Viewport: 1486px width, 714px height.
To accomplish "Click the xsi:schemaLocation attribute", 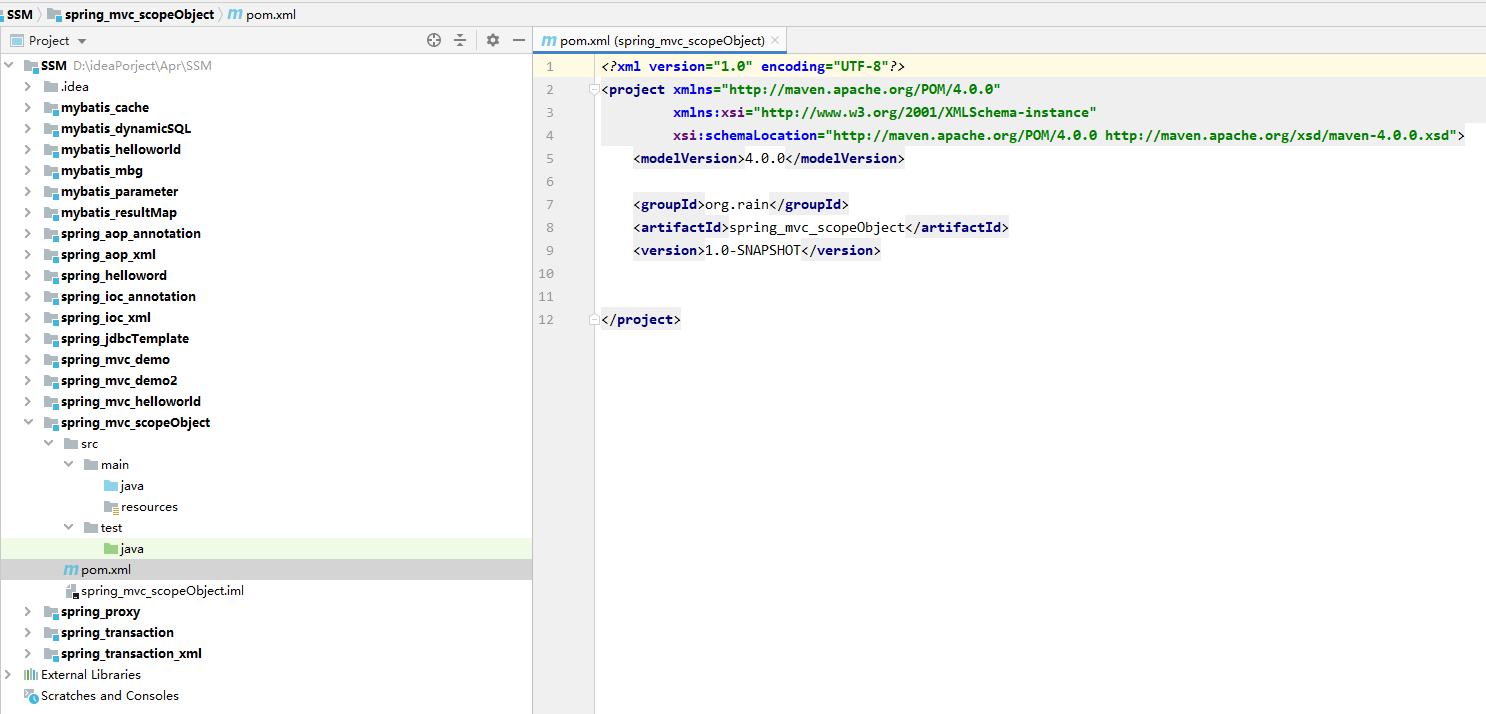I will point(744,135).
